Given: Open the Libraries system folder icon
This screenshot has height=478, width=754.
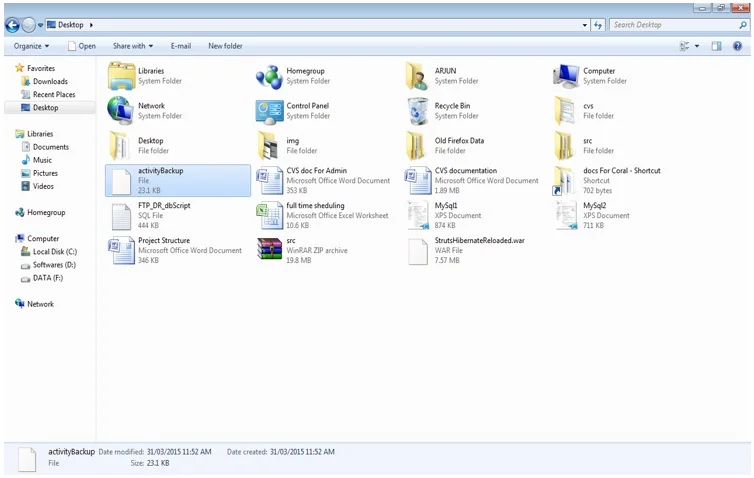Looking at the screenshot, I should (121, 76).
